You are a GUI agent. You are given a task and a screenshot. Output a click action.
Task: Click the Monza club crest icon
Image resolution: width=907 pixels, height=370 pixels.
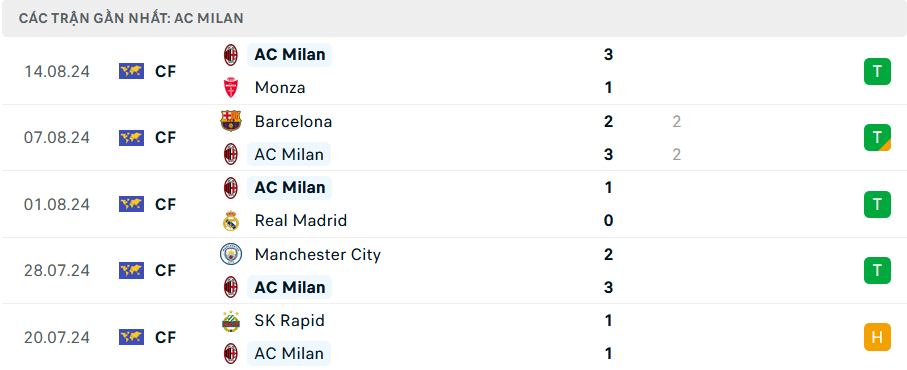point(231,88)
